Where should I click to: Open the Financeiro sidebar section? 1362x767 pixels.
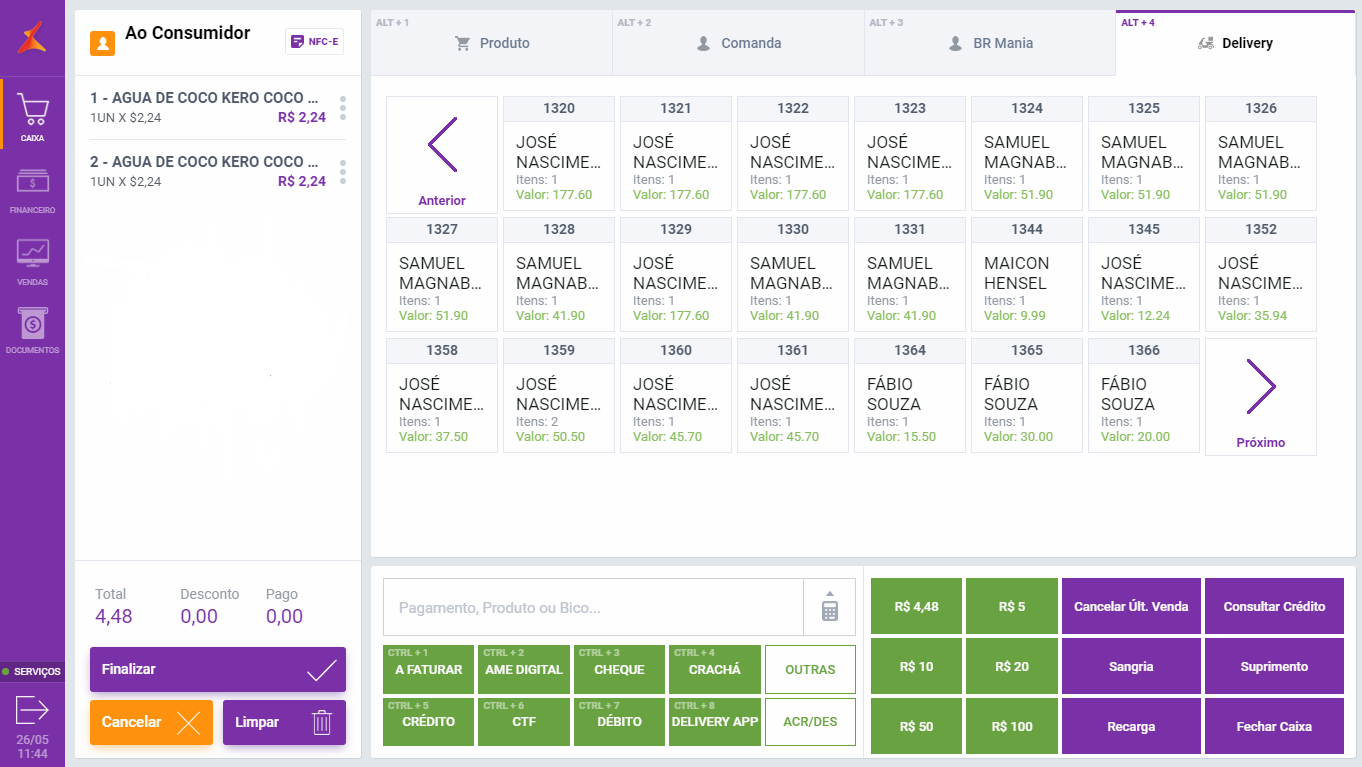(x=32, y=190)
